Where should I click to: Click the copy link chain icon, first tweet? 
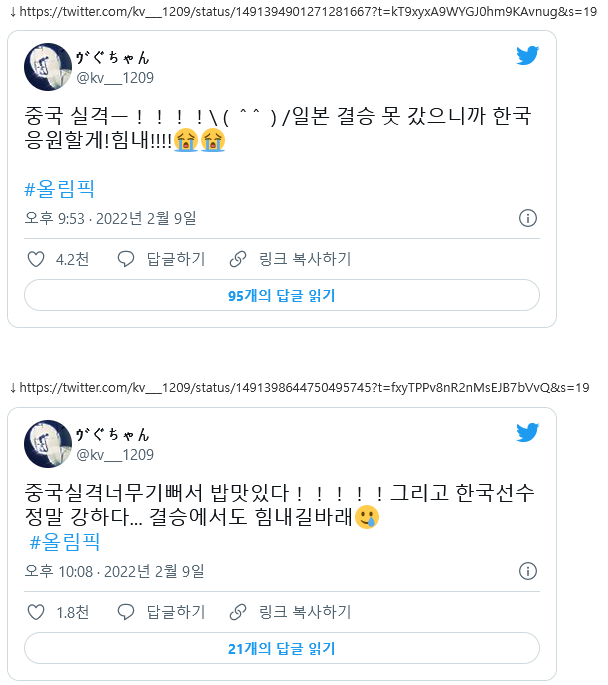(x=238, y=259)
